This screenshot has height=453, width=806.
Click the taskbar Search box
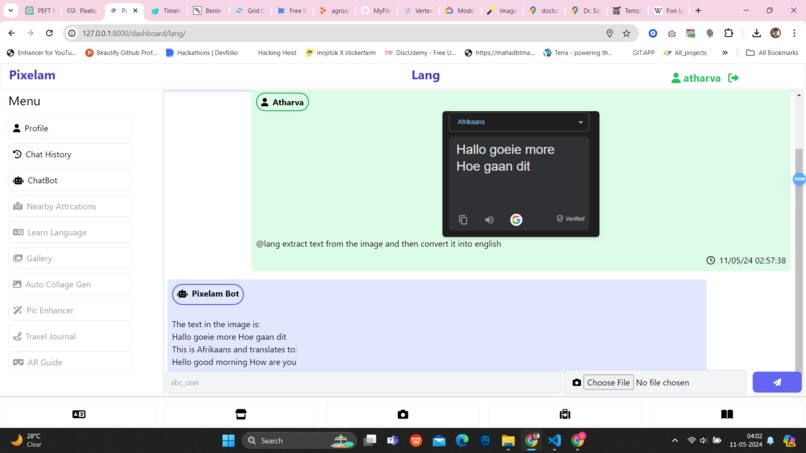tap(299, 441)
